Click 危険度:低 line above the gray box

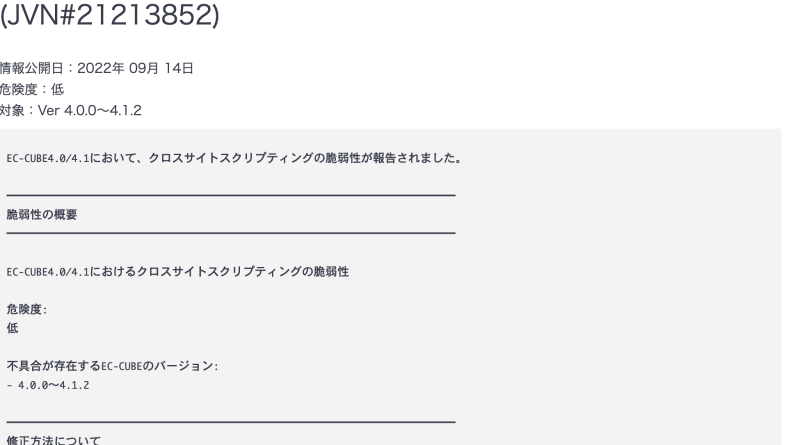[32, 89]
